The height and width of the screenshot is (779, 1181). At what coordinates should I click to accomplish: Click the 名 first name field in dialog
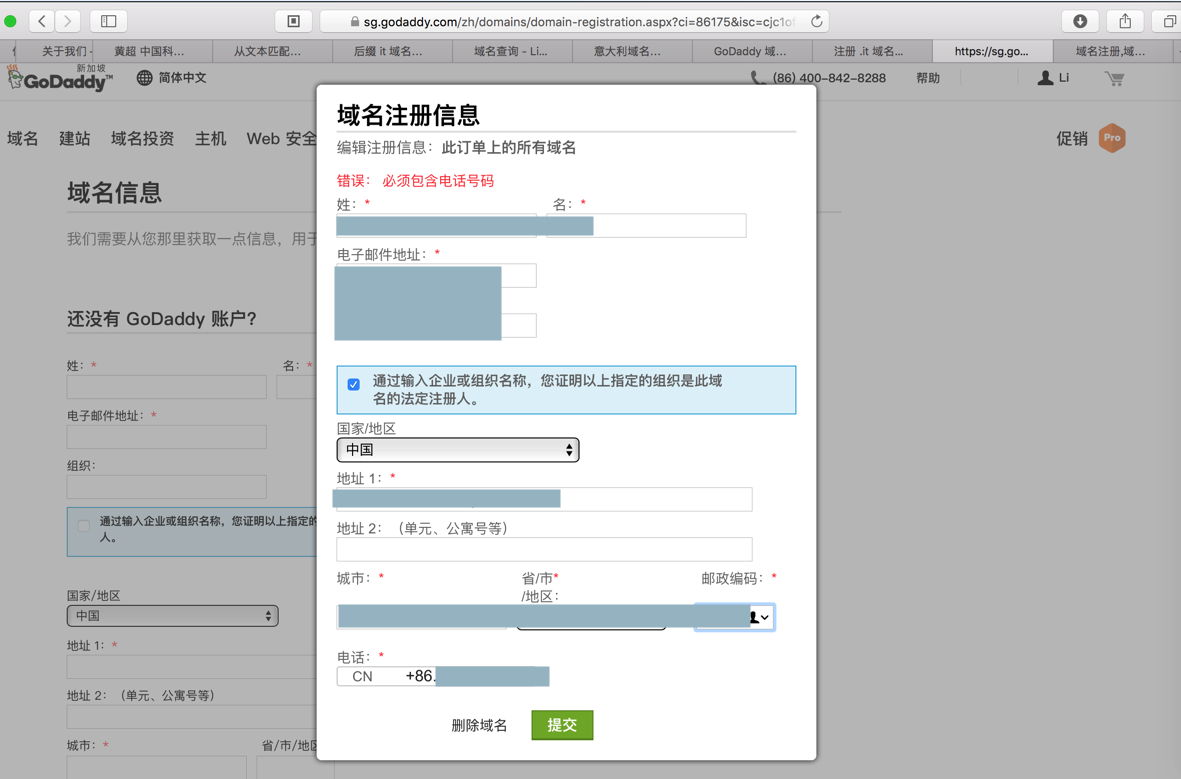[646, 226]
